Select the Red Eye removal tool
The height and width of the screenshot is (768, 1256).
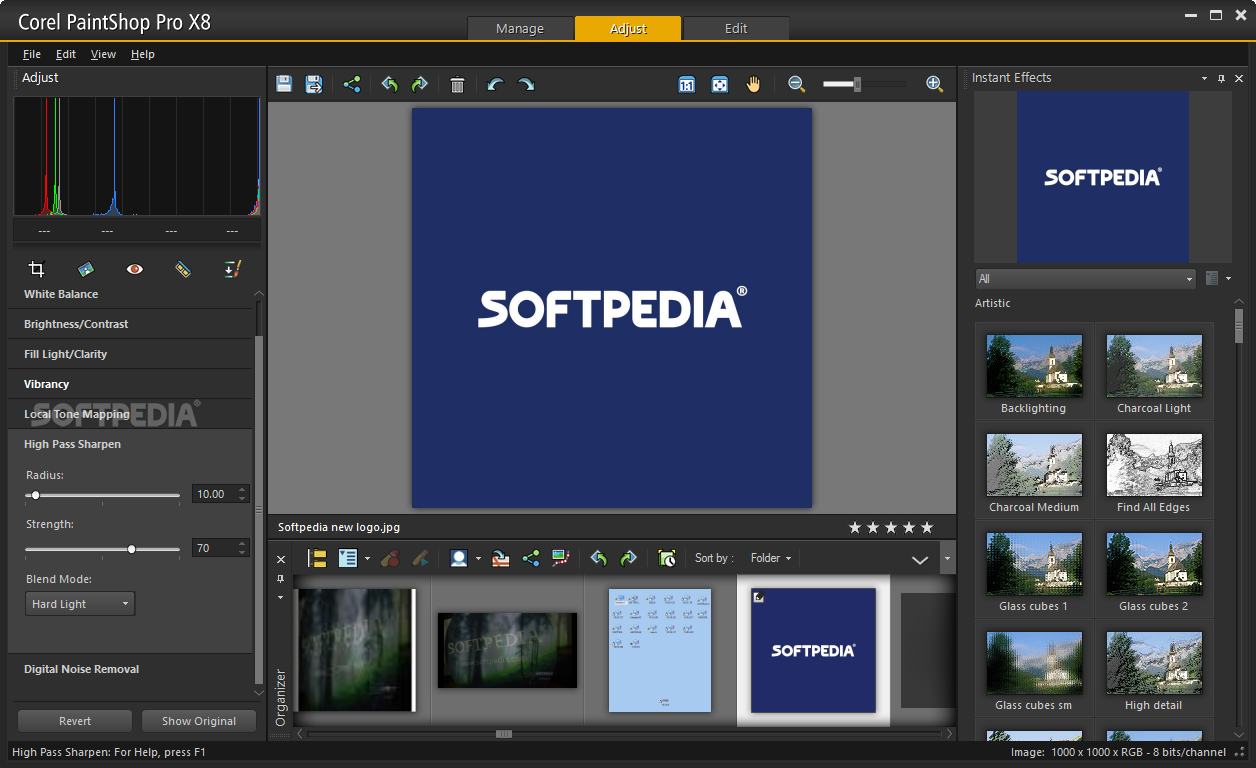[x=135, y=269]
